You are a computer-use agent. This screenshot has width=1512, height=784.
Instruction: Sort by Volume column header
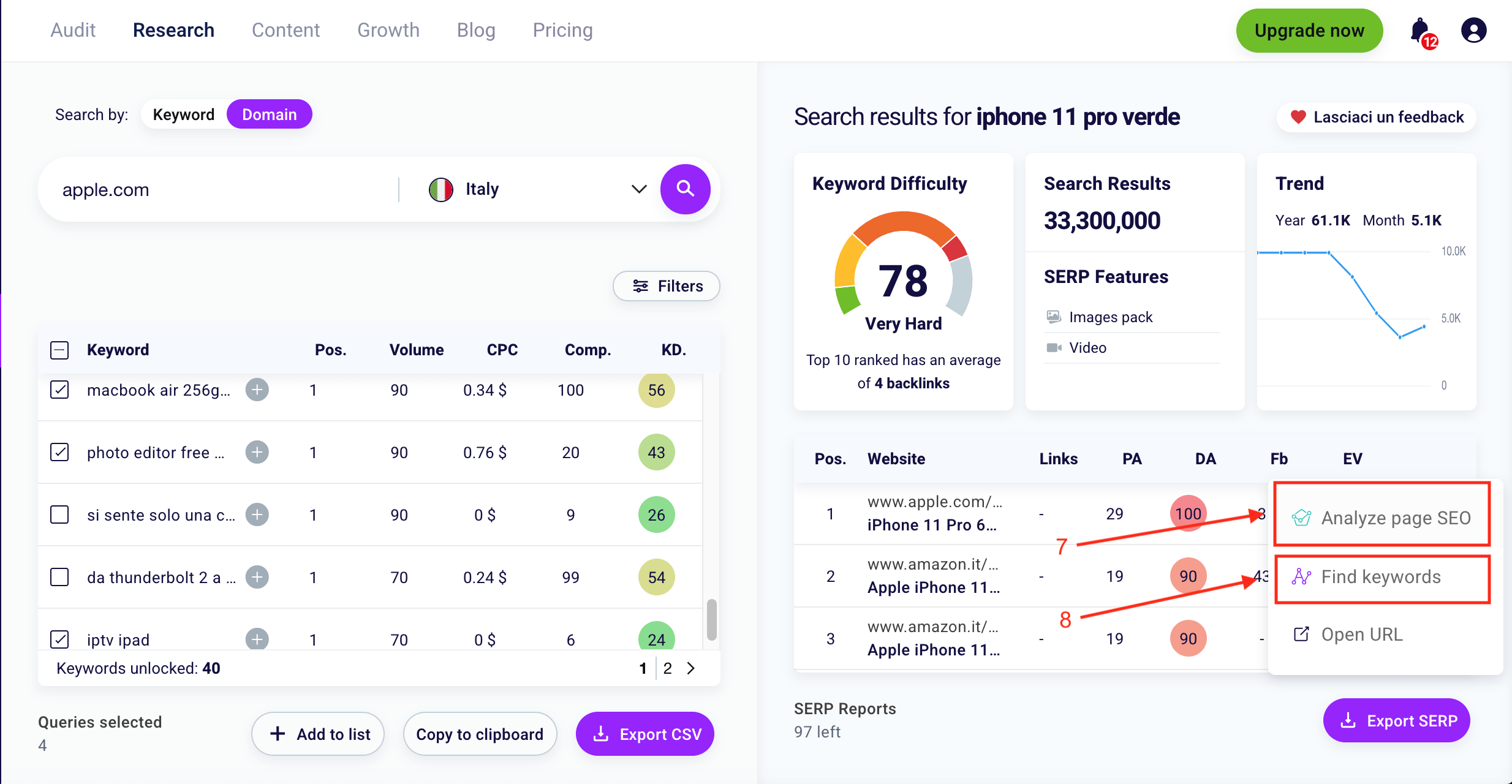coord(417,350)
